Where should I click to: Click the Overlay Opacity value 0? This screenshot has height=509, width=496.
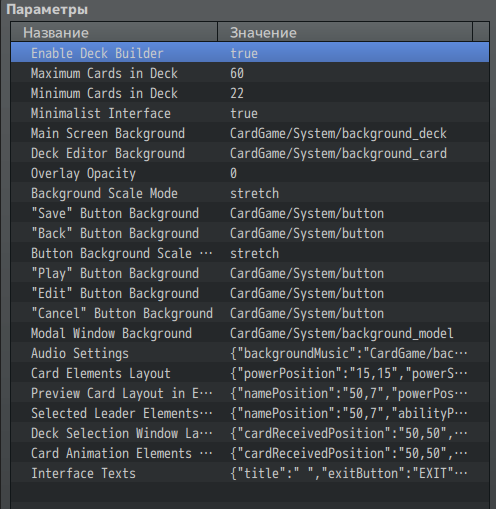(233, 173)
